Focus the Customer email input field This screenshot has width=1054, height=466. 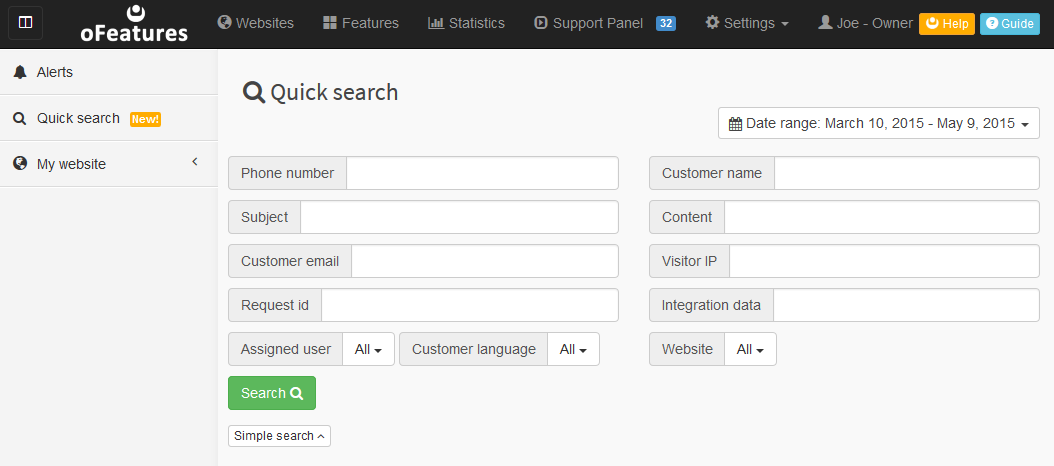(x=485, y=261)
